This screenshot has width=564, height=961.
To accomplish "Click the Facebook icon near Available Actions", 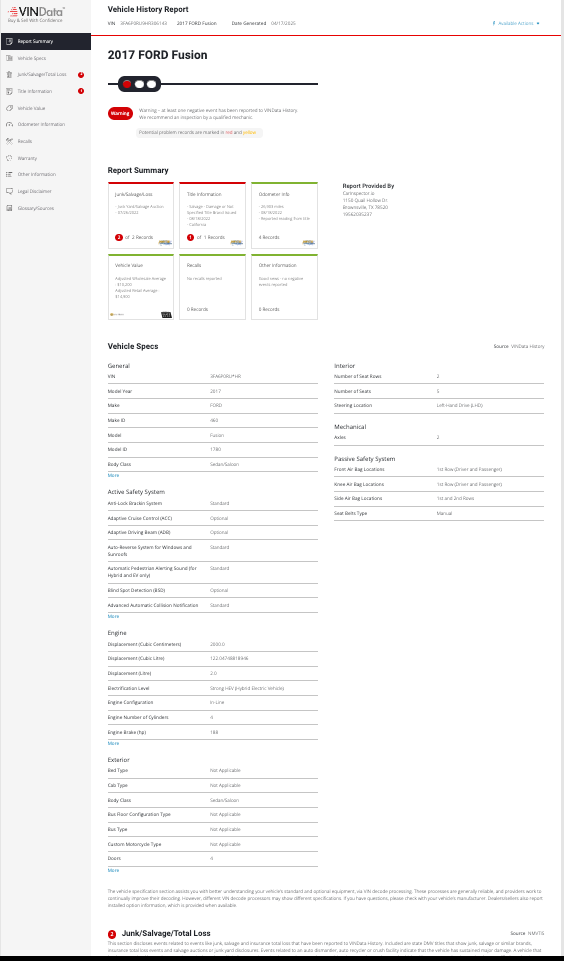I will click(x=494, y=23).
